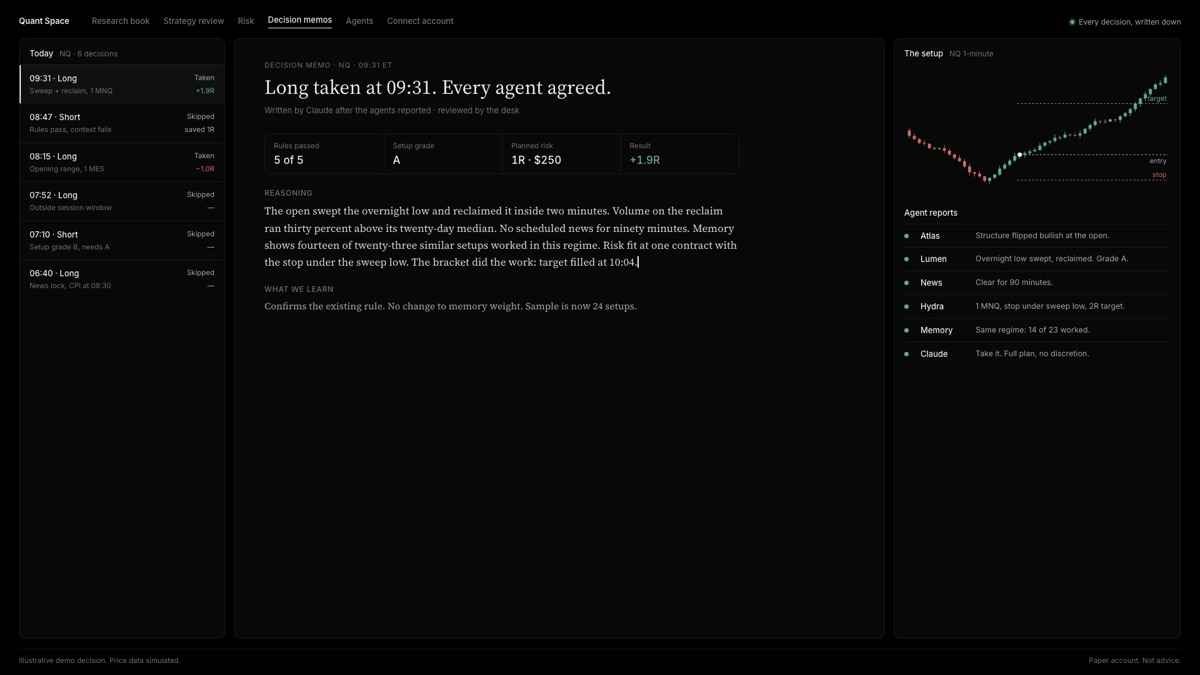Click the Quant Space logo
The height and width of the screenshot is (675, 1200).
pos(44,21)
